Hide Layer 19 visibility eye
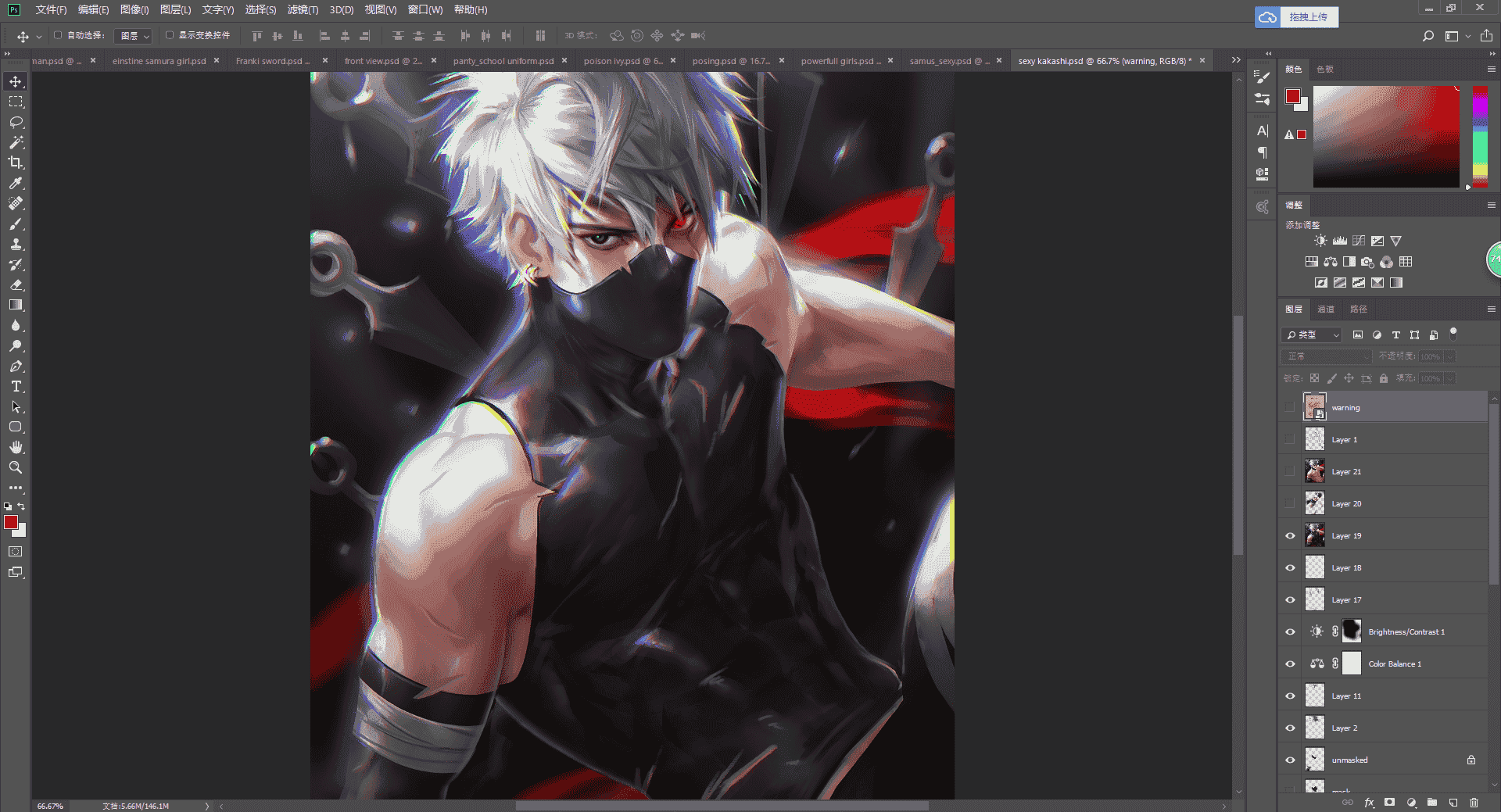This screenshot has height=812, width=1501. point(1290,536)
